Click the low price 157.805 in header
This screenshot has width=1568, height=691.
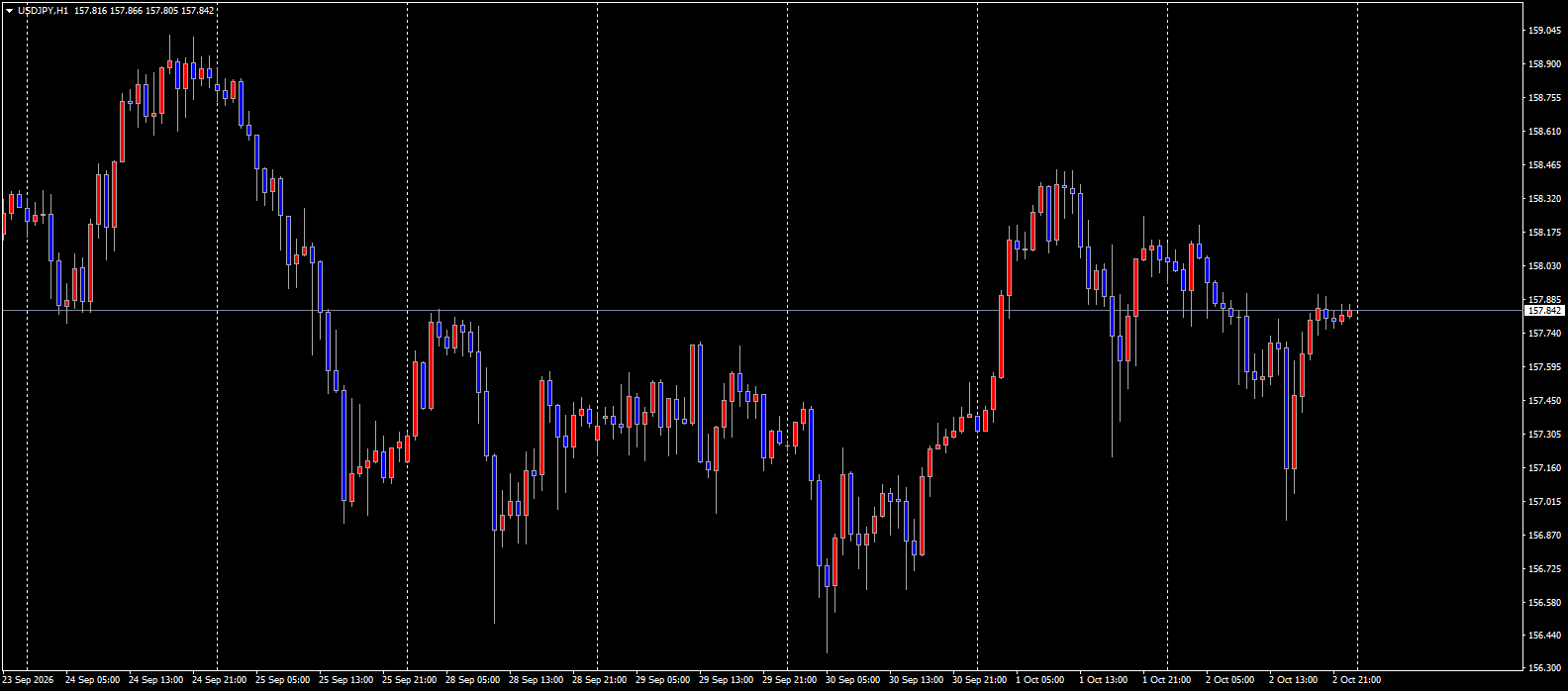point(161,11)
